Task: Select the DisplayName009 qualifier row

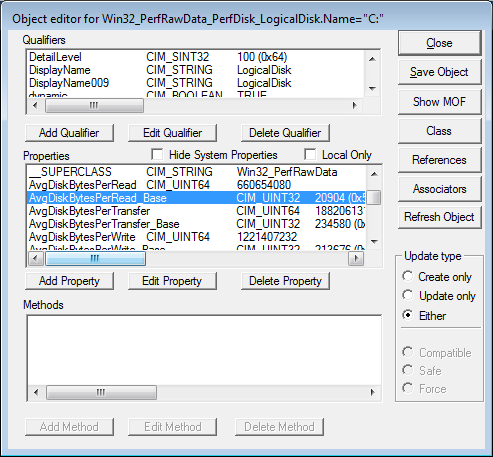Action: pos(195,83)
